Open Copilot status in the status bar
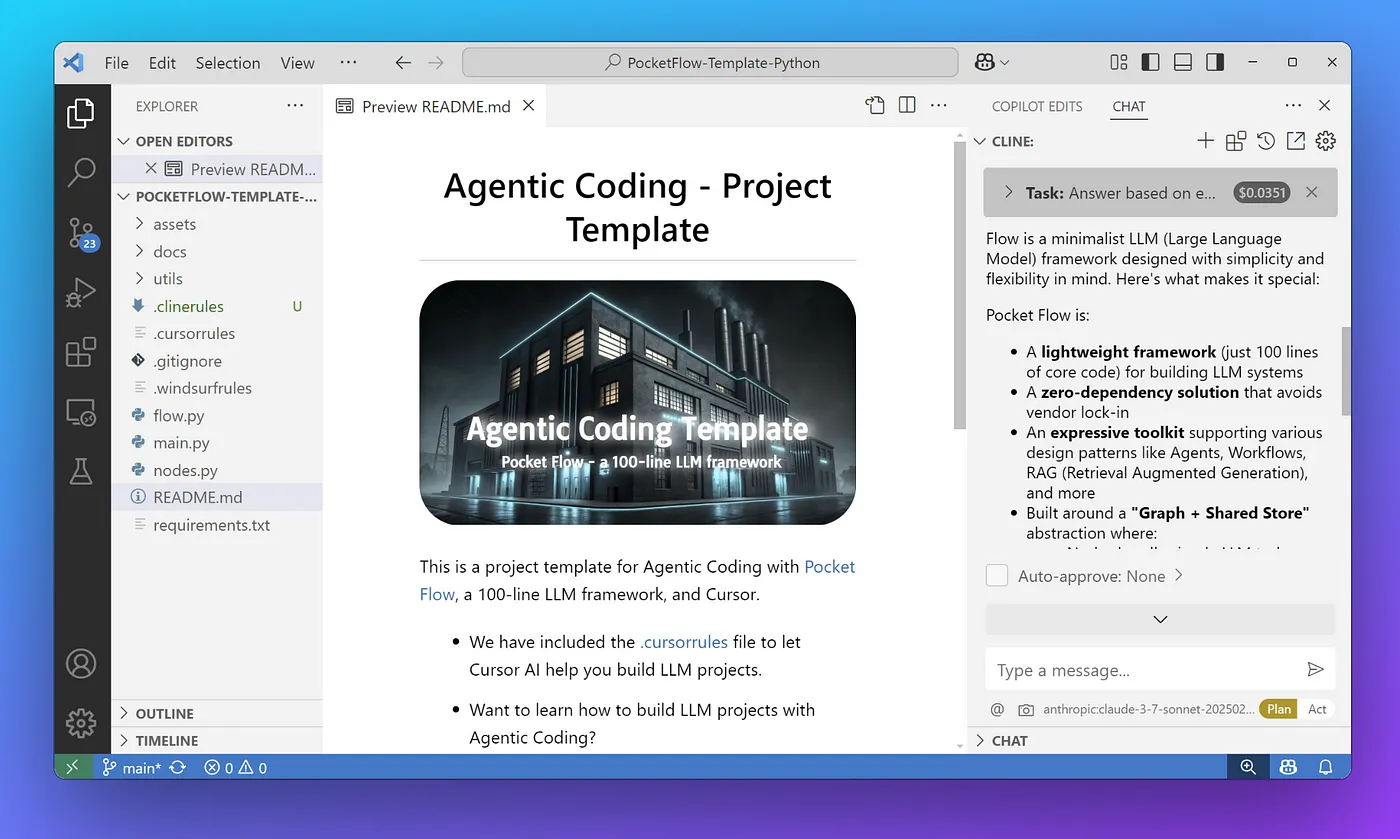 1288,767
